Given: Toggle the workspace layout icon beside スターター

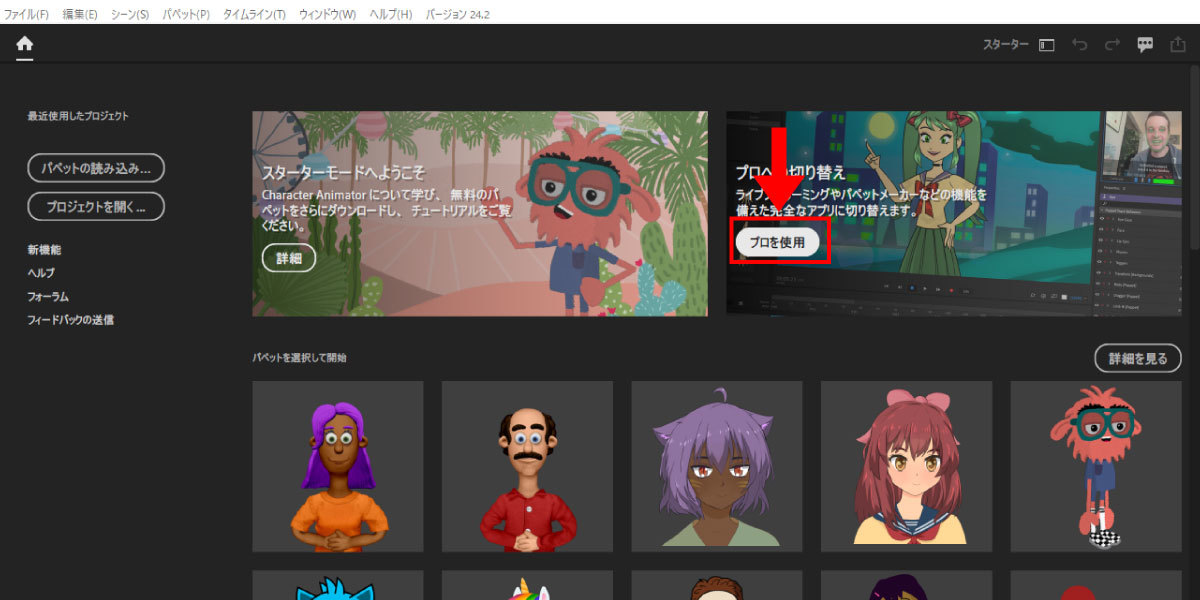Looking at the screenshot, I should [1046, 45].
